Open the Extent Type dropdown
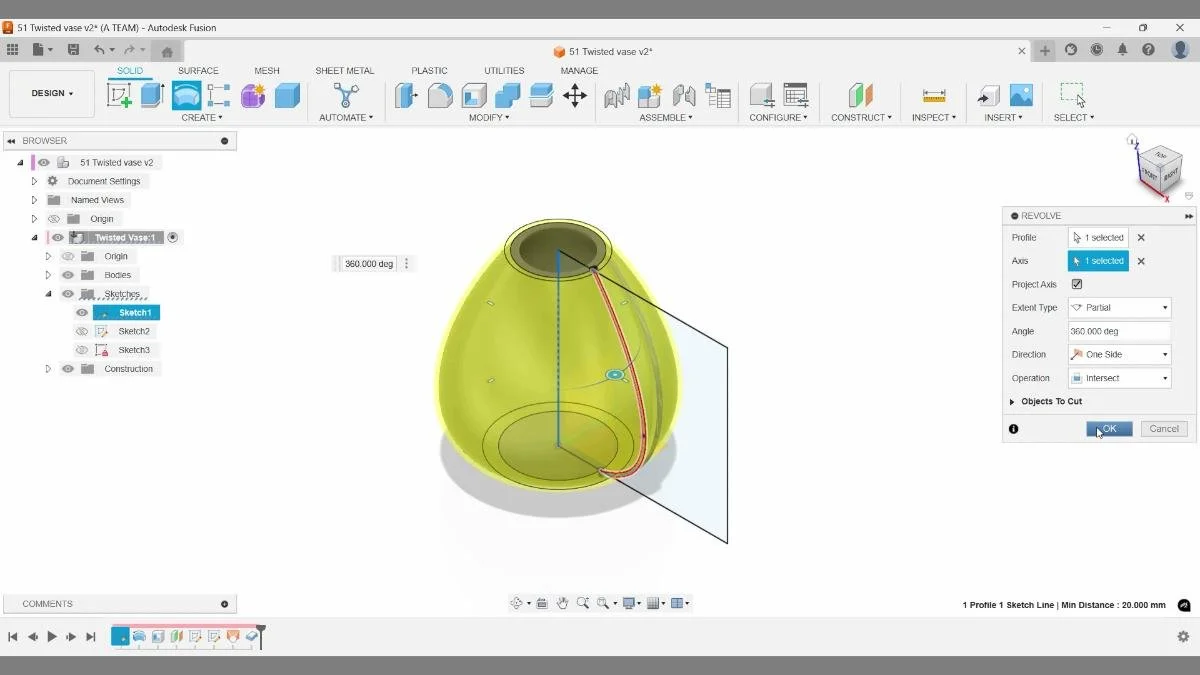The width and height of the screenshot is (1200, 675). pos(1119,308)
